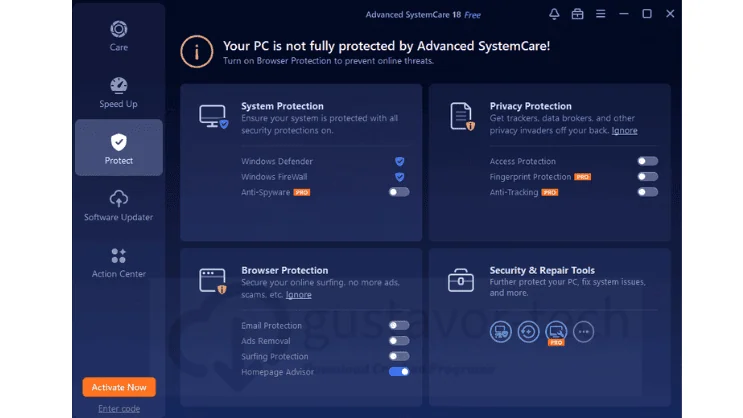Viewport: 743px width, 418px height.
Task: Open second circular repair tool icon
Action: pos(528,331)
